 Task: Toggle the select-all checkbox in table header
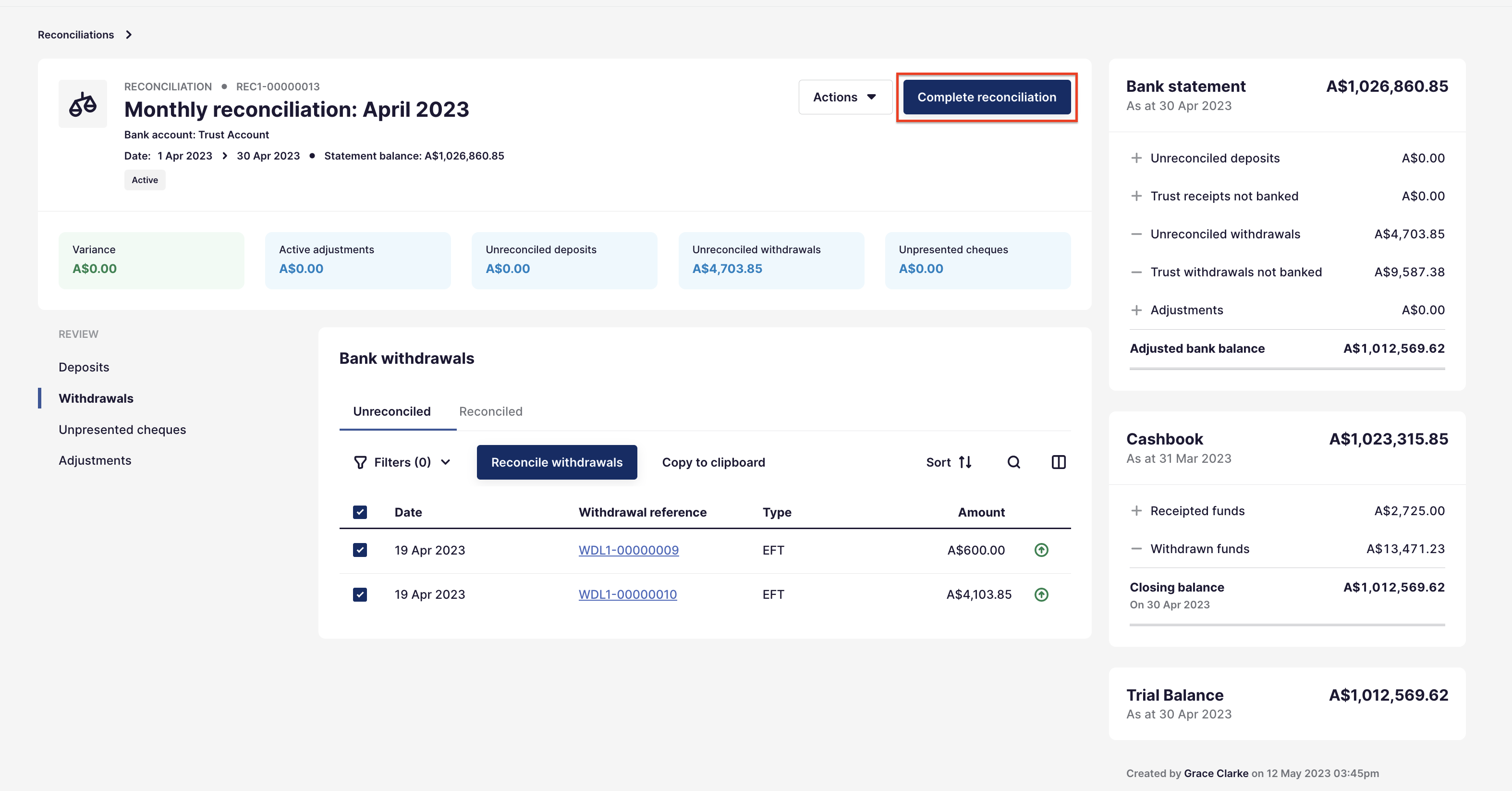[360, 512]
